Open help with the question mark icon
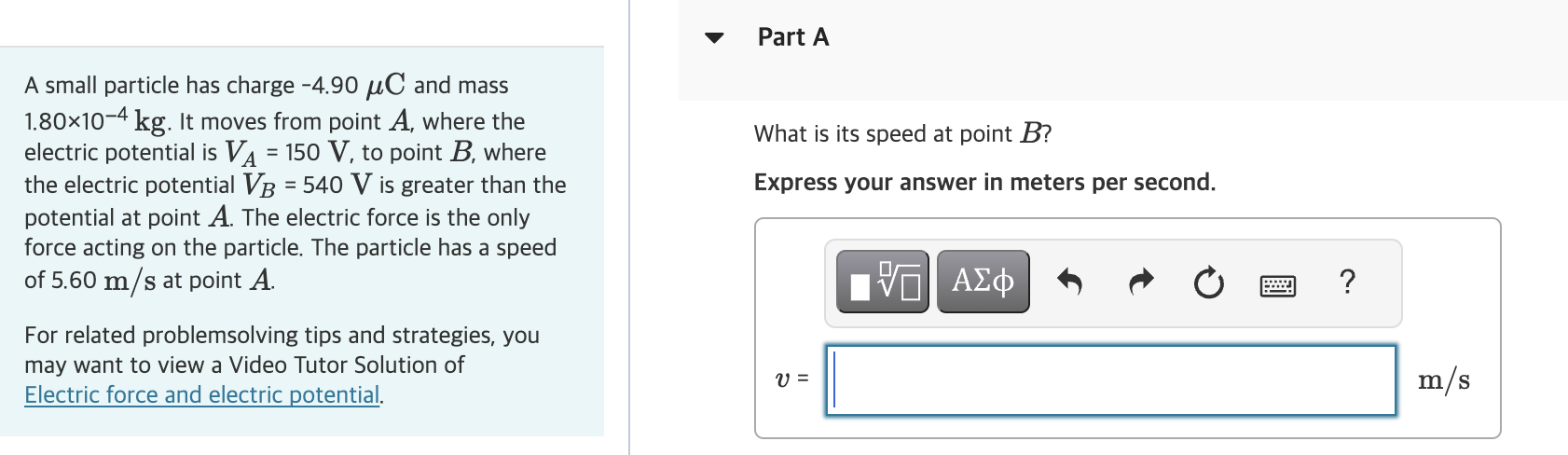This screenshot has width=1568, height=455. [x=1346, y=281]
